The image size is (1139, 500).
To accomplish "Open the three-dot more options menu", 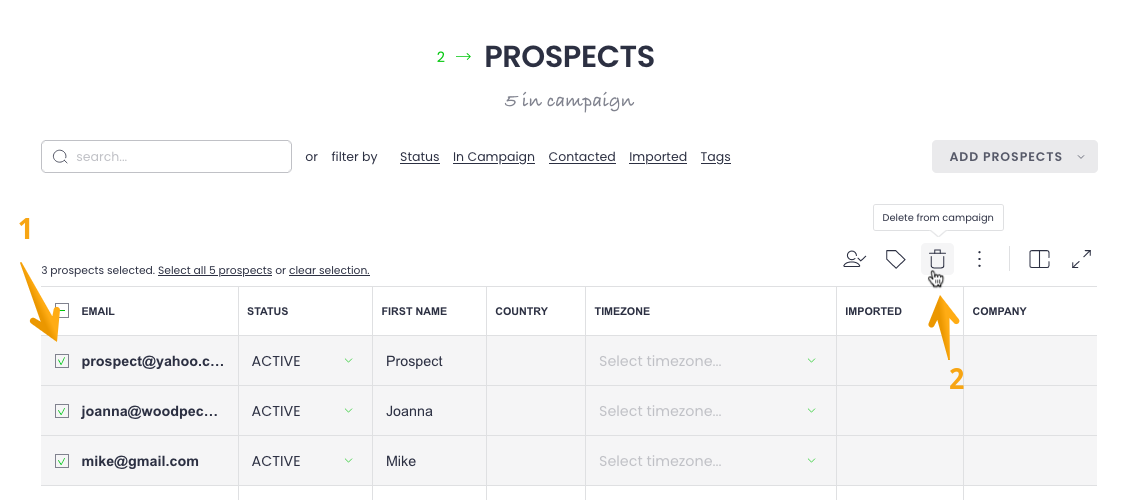I will pyautogui.click(x=980, y=259).
